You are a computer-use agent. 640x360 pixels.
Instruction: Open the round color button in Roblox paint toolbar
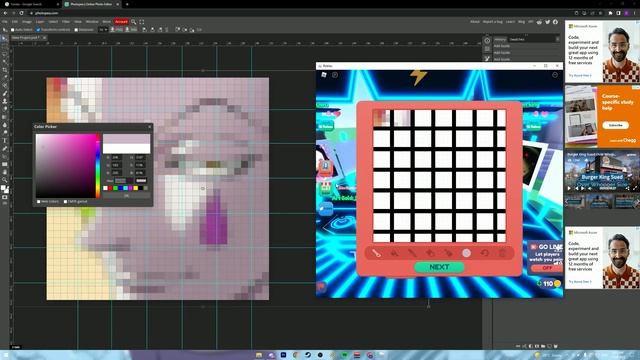click(x=466, y=253)
